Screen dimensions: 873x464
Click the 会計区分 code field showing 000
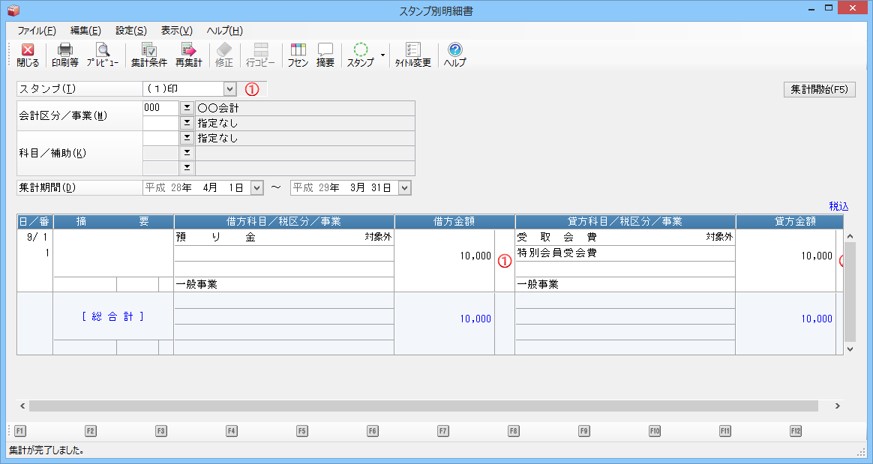pyautogui.click(x=160, y=108)
